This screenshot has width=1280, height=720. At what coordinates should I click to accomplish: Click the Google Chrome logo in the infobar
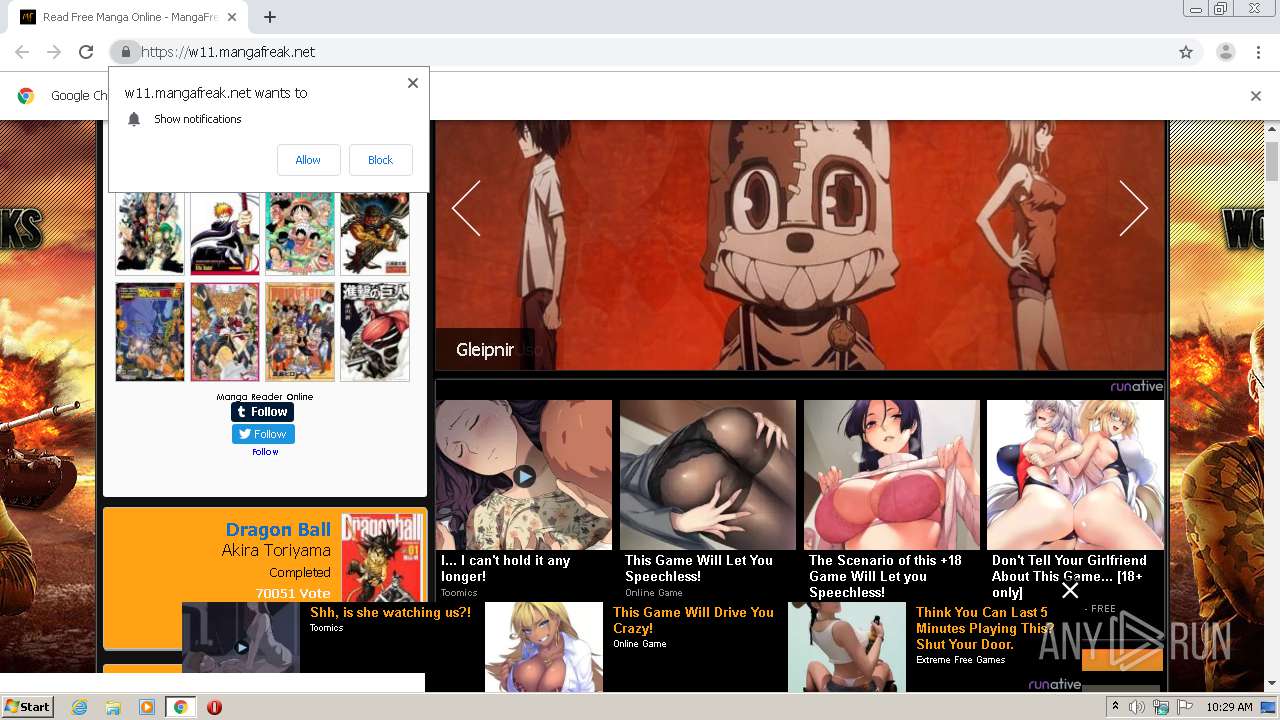(26, 96)
